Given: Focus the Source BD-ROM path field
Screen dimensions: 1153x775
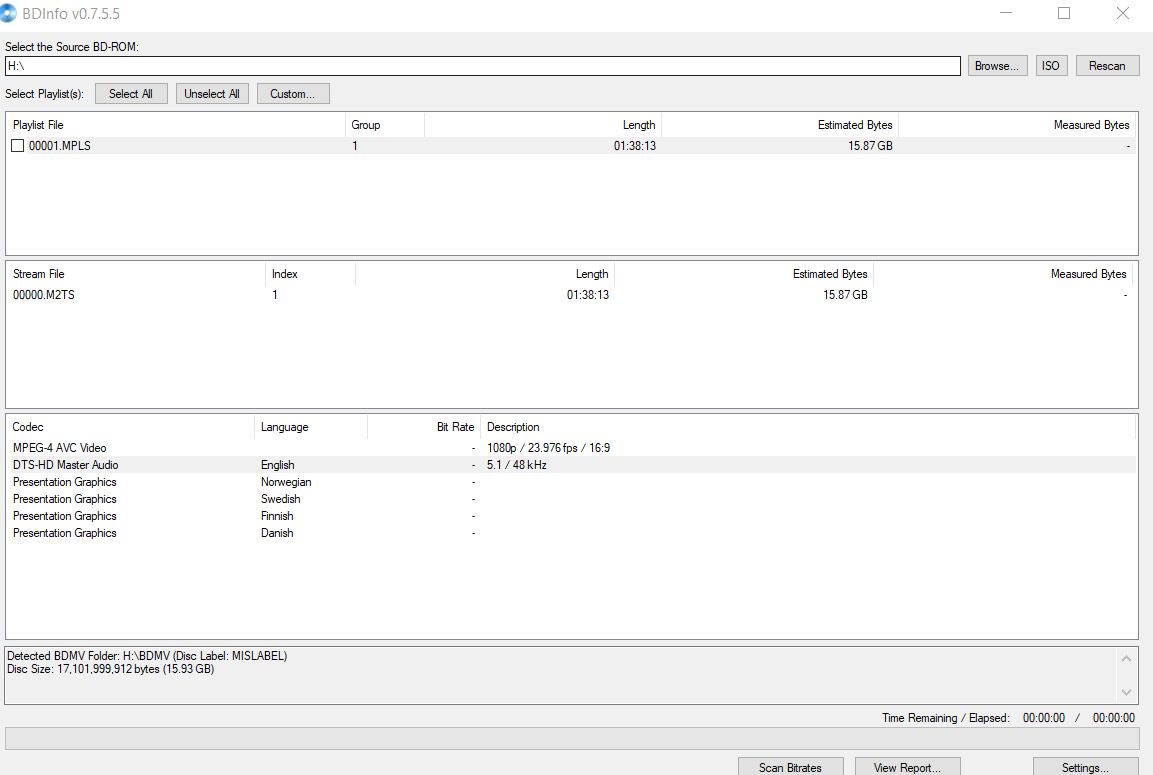Looking at the screenshot, I should [482, 65].
